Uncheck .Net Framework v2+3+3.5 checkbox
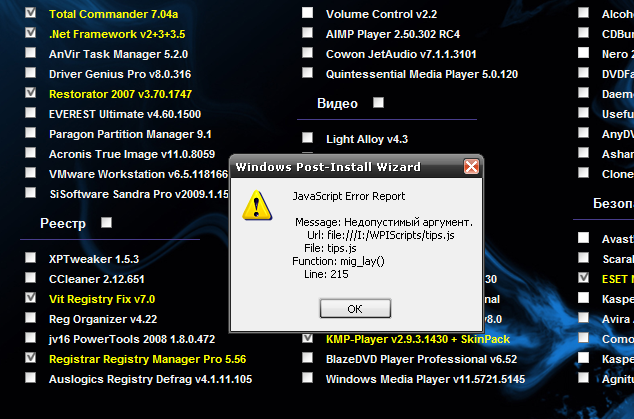 pos(30,33)
